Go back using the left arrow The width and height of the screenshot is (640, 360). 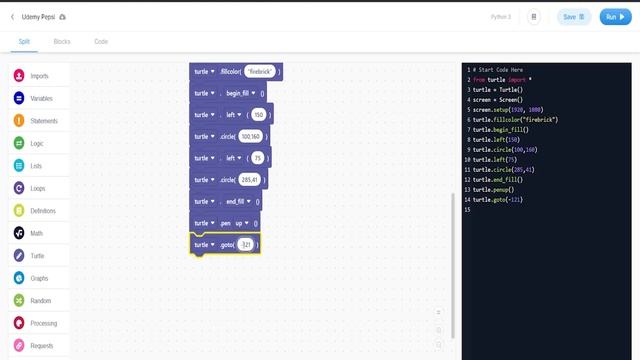12,17
